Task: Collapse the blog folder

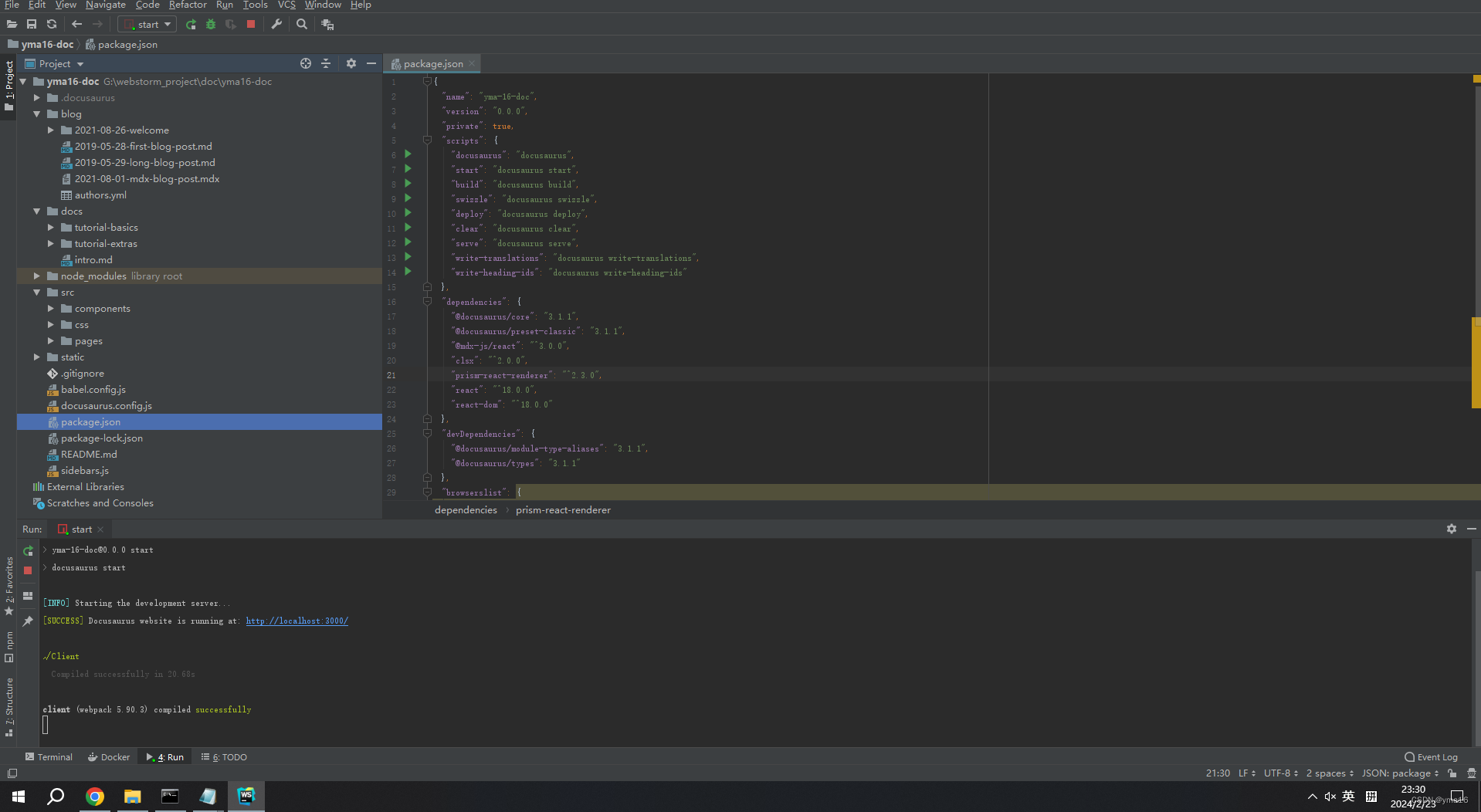Action: pyautogui.click(x=36, y=114)
